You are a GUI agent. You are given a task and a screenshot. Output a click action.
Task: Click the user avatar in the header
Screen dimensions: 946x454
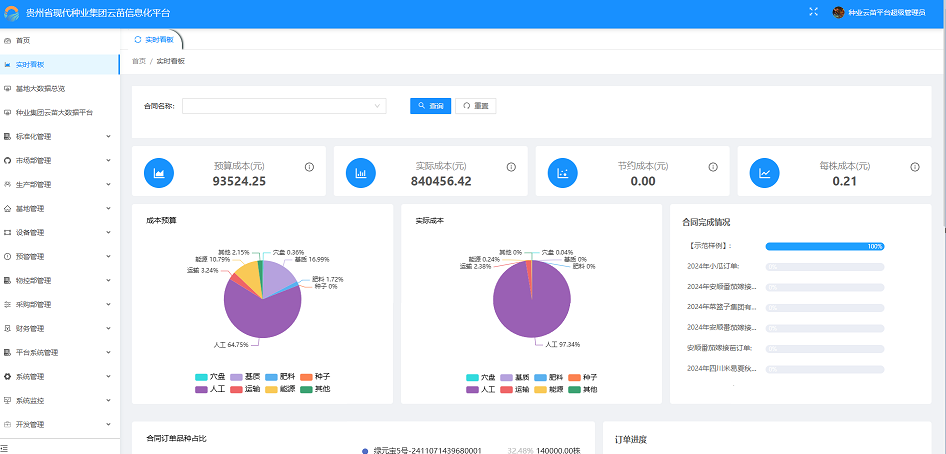839,12
